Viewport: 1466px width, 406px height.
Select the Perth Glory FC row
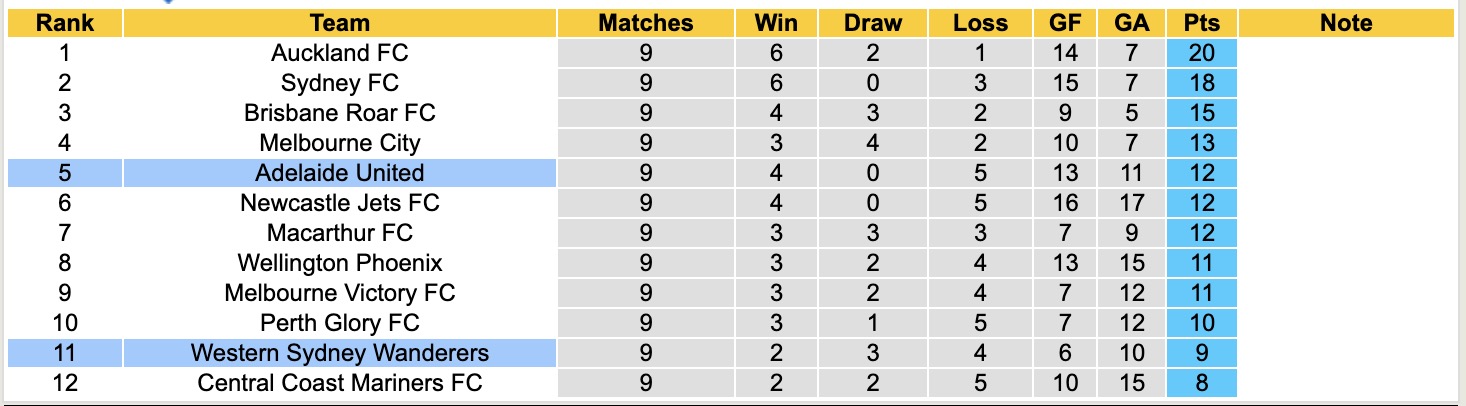(340, 323)
